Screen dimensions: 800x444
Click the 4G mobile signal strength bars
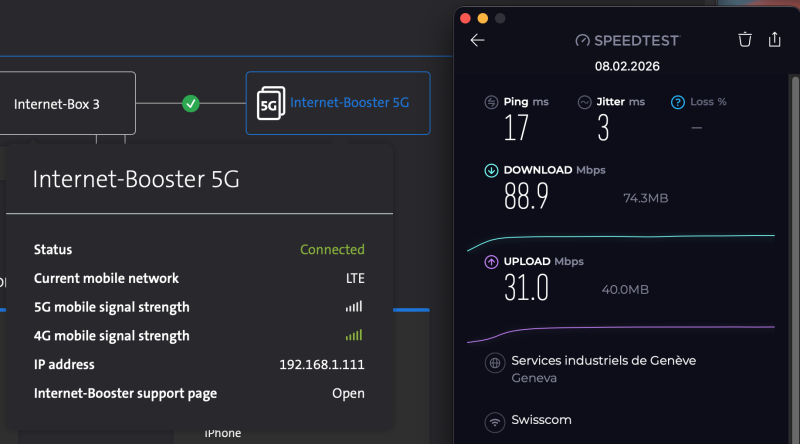(x=354, y=336)
